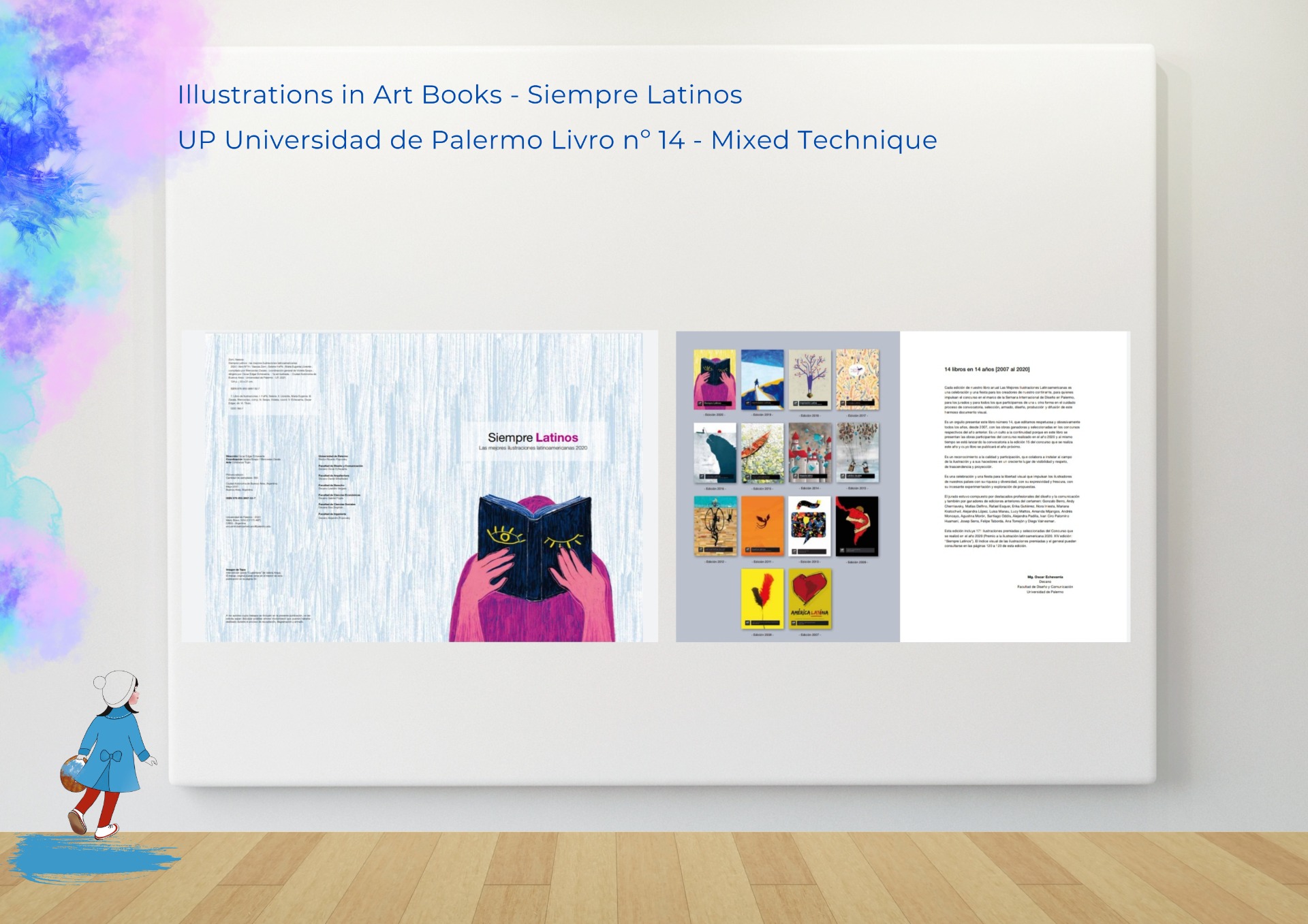Select the Edición 2016 whale cover
1308x924 pixels.
[x=715, y=453]
